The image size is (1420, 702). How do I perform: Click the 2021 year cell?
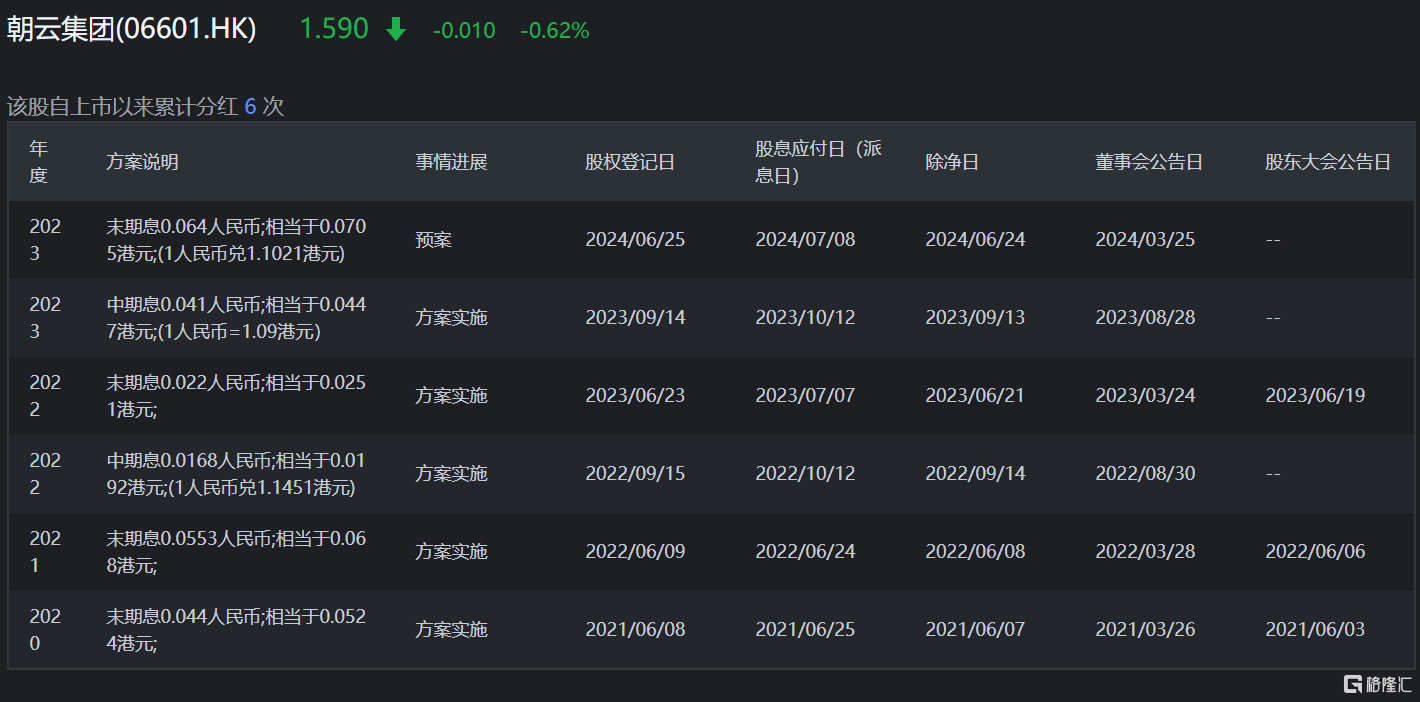point(45,552)
